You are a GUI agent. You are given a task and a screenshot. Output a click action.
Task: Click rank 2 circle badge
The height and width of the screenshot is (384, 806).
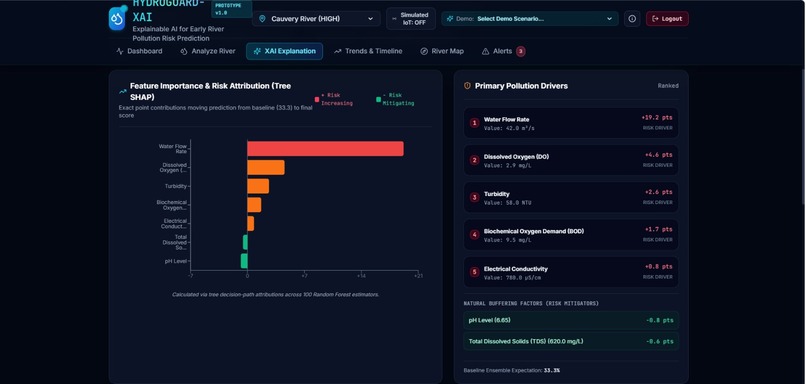pos(474,160)
